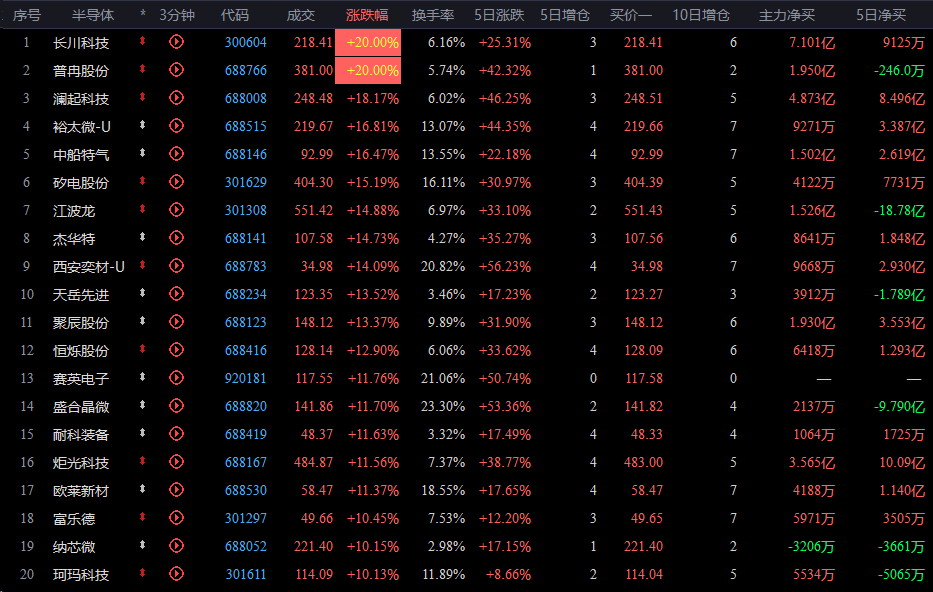The image size is (933, 592).
Task: Select the 澜起科技 stock name
Action: click(x=81, y=99)
